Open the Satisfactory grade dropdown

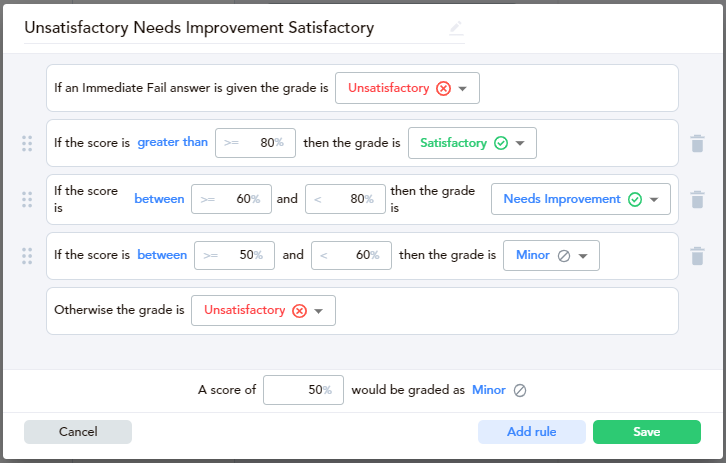click(x=472, y=143)
